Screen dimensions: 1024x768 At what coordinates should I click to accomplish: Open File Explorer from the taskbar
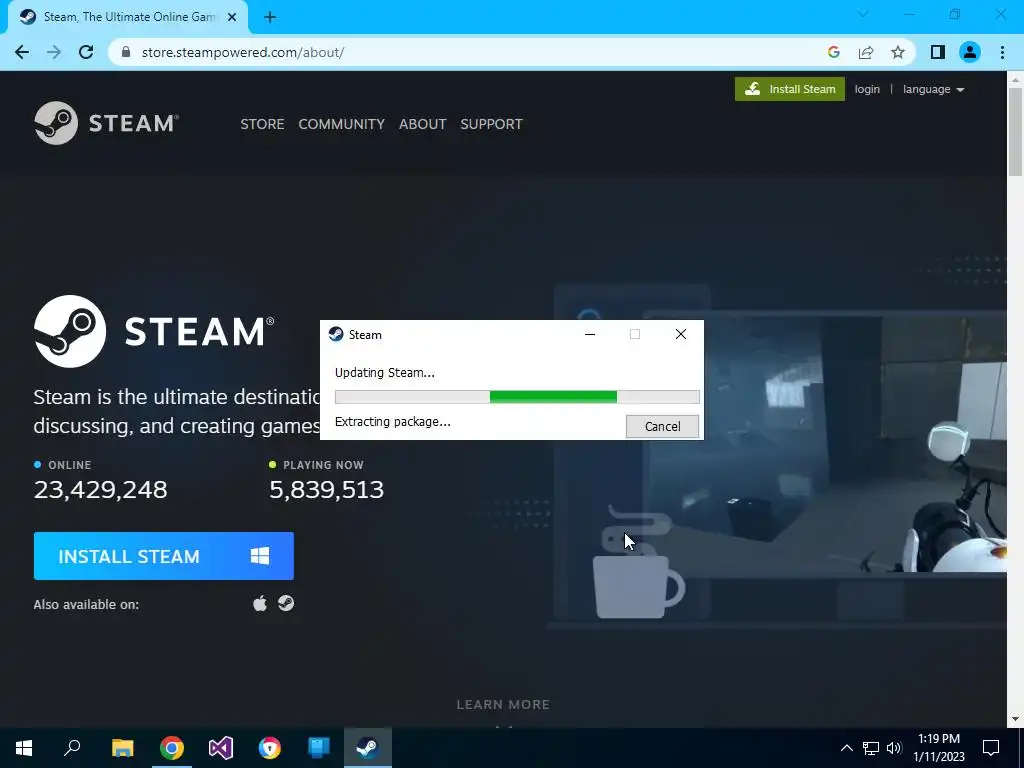(122, 748)
